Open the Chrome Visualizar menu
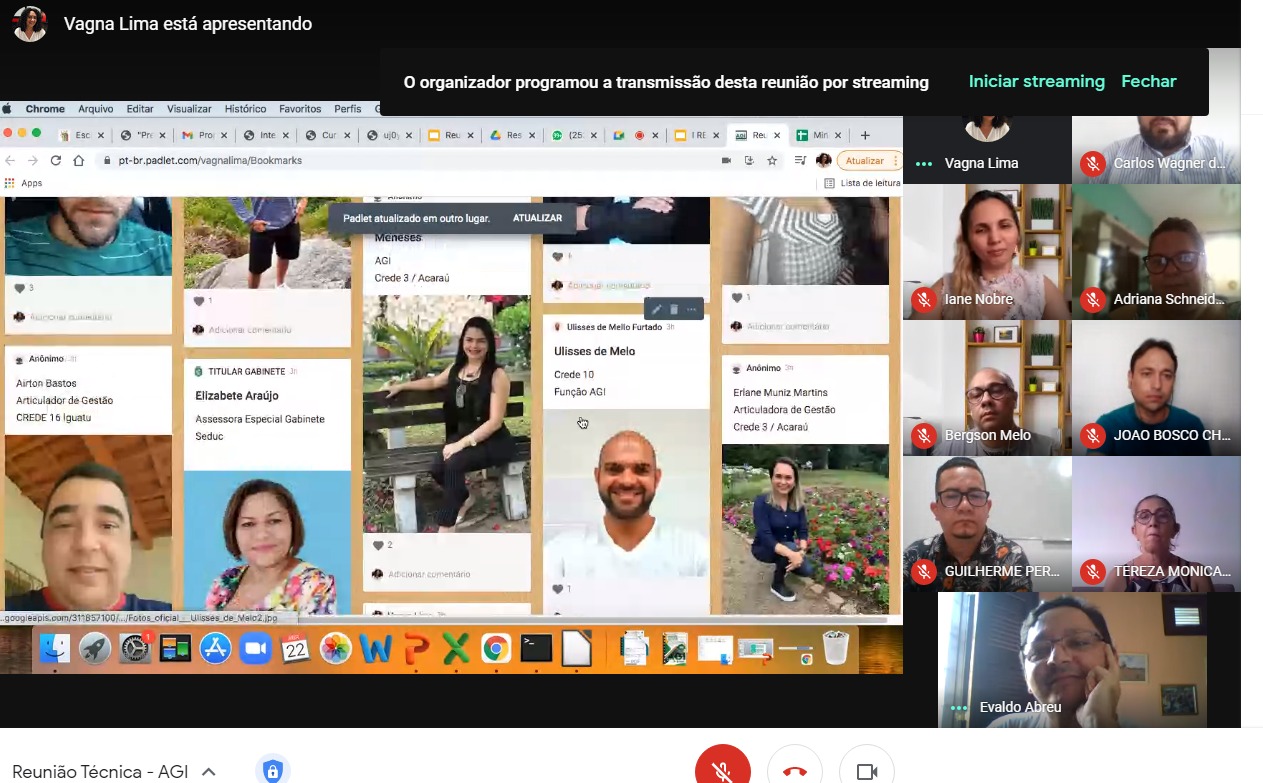Image resolution: width=1263 pixels, height=783 pixels. point(189,109)
